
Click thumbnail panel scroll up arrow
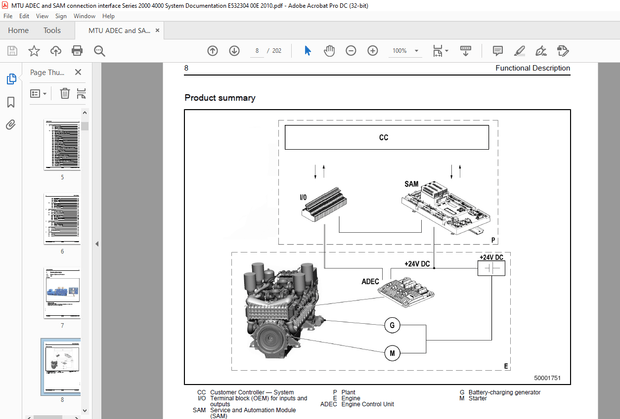pos(85,113)
